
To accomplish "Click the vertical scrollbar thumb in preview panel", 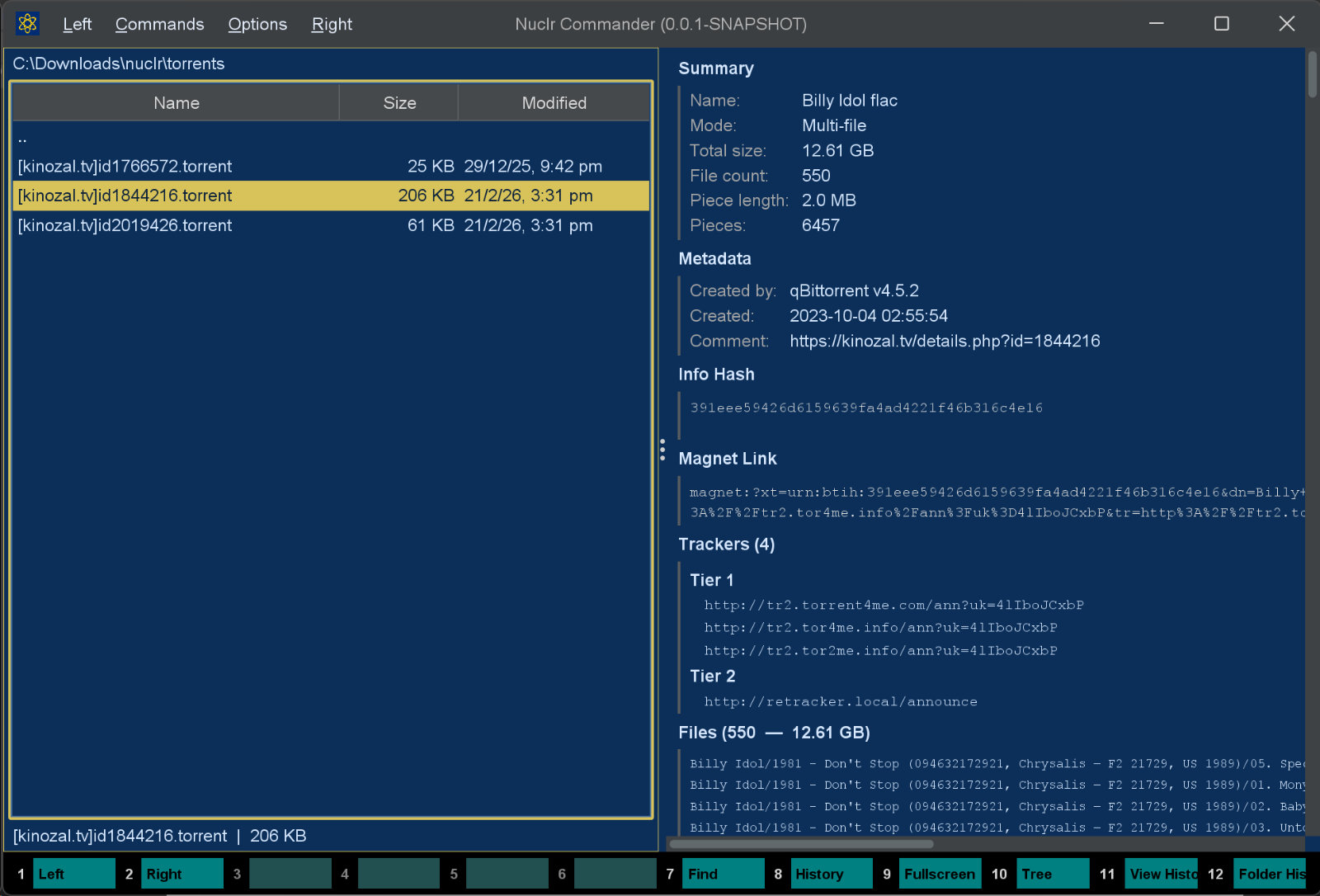I will pos(1312,74).
